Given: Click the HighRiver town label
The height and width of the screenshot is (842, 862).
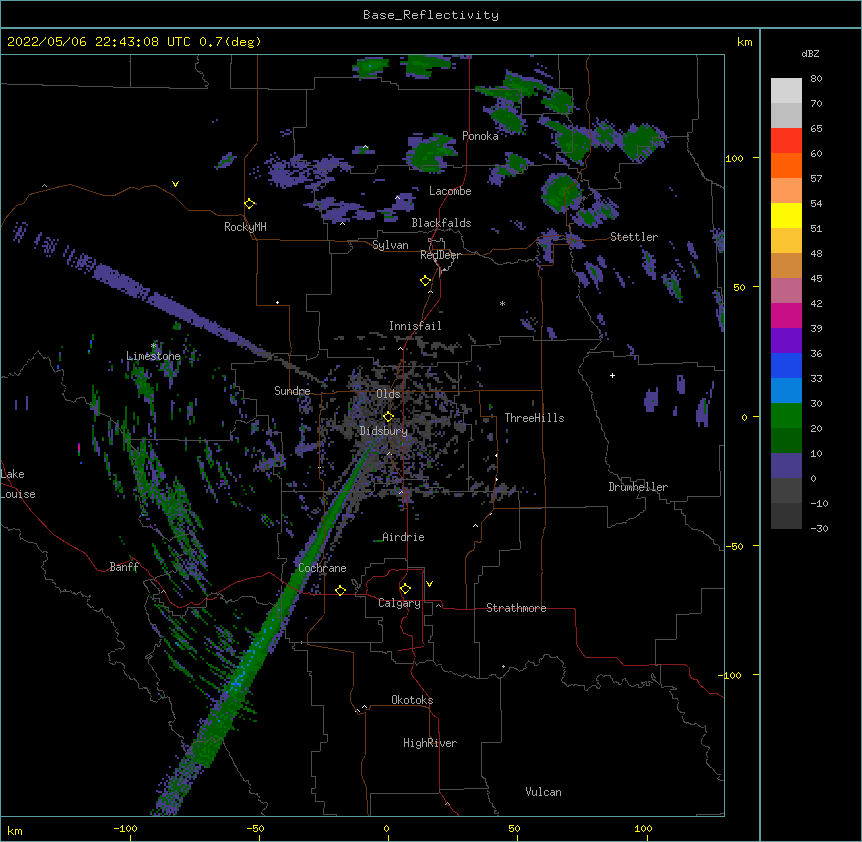Looking at the screenshot, I should [x=430, y=743].
